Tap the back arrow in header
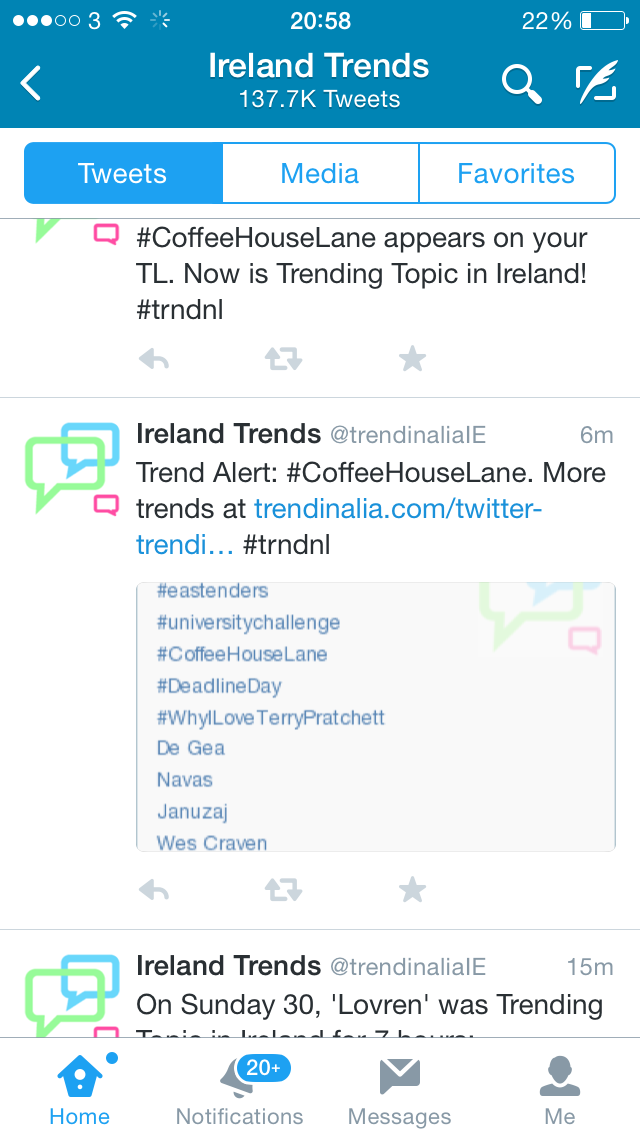640x1136 pixels. tap(32, 83)
